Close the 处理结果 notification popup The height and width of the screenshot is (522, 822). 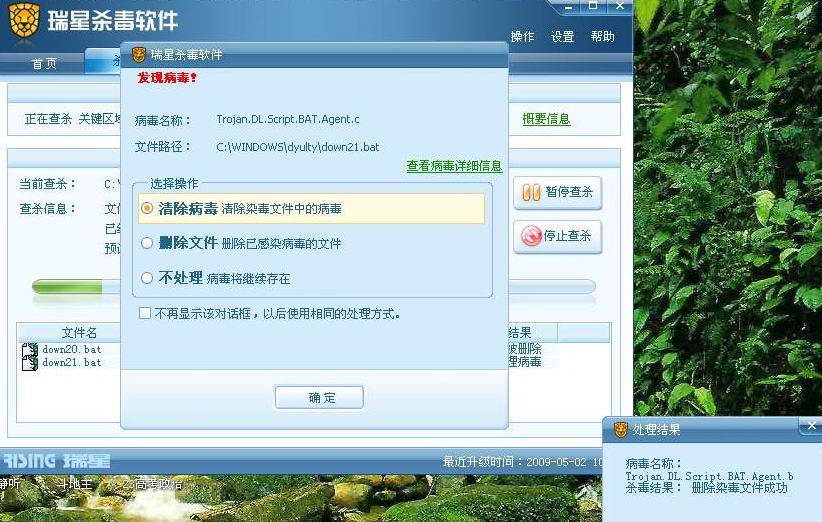812,426
